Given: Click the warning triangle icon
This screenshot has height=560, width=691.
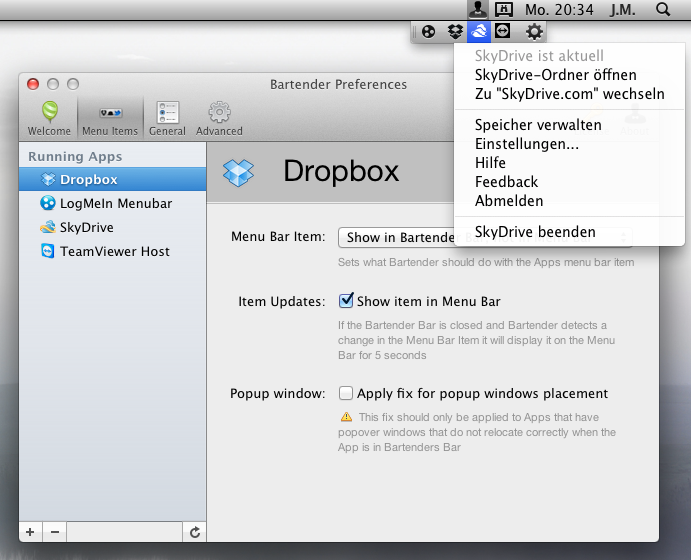Looking at the screenshot, I should click(346, 417).
